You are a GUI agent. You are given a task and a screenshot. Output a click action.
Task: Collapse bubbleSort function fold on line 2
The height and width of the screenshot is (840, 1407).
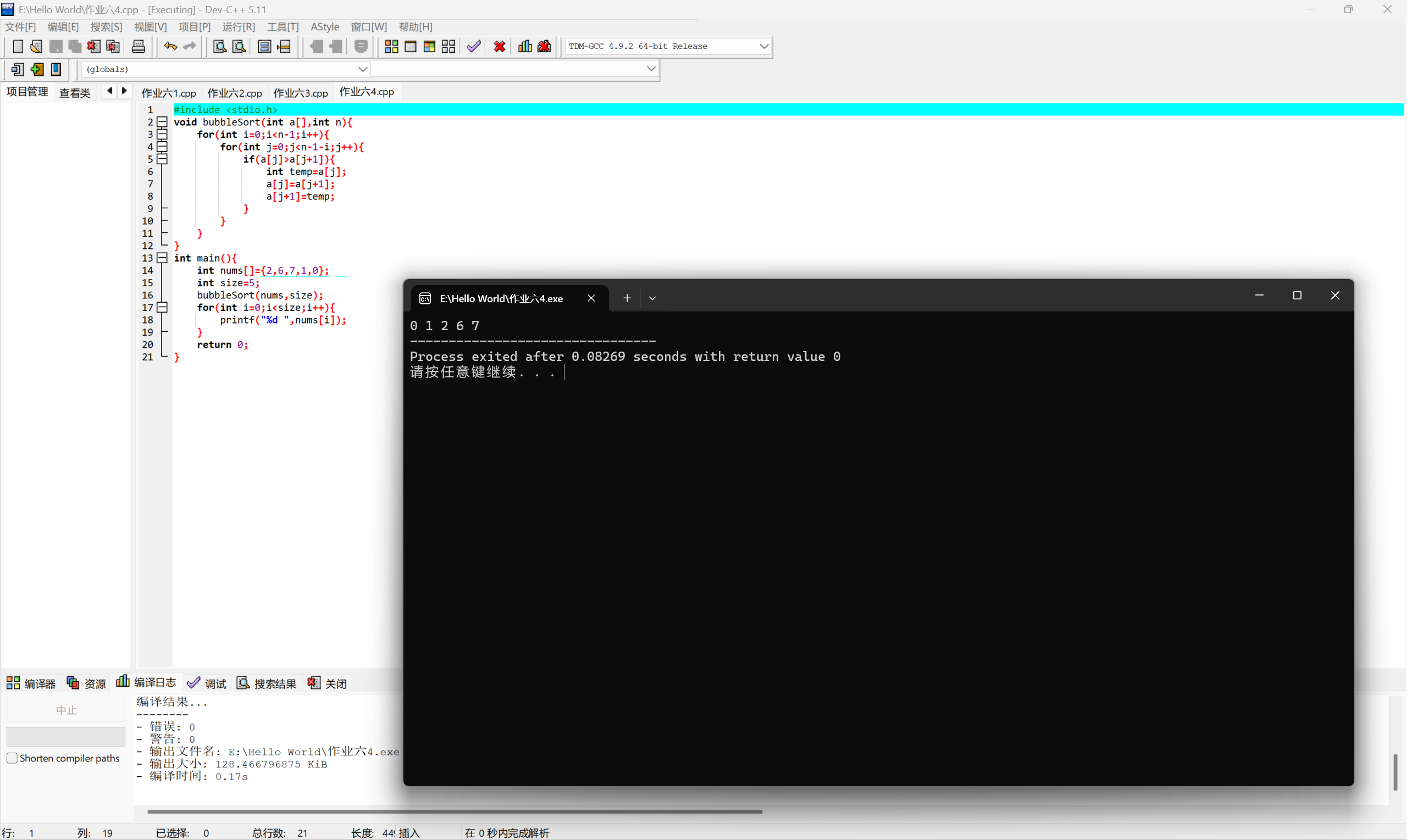click(x=163, y=122)
